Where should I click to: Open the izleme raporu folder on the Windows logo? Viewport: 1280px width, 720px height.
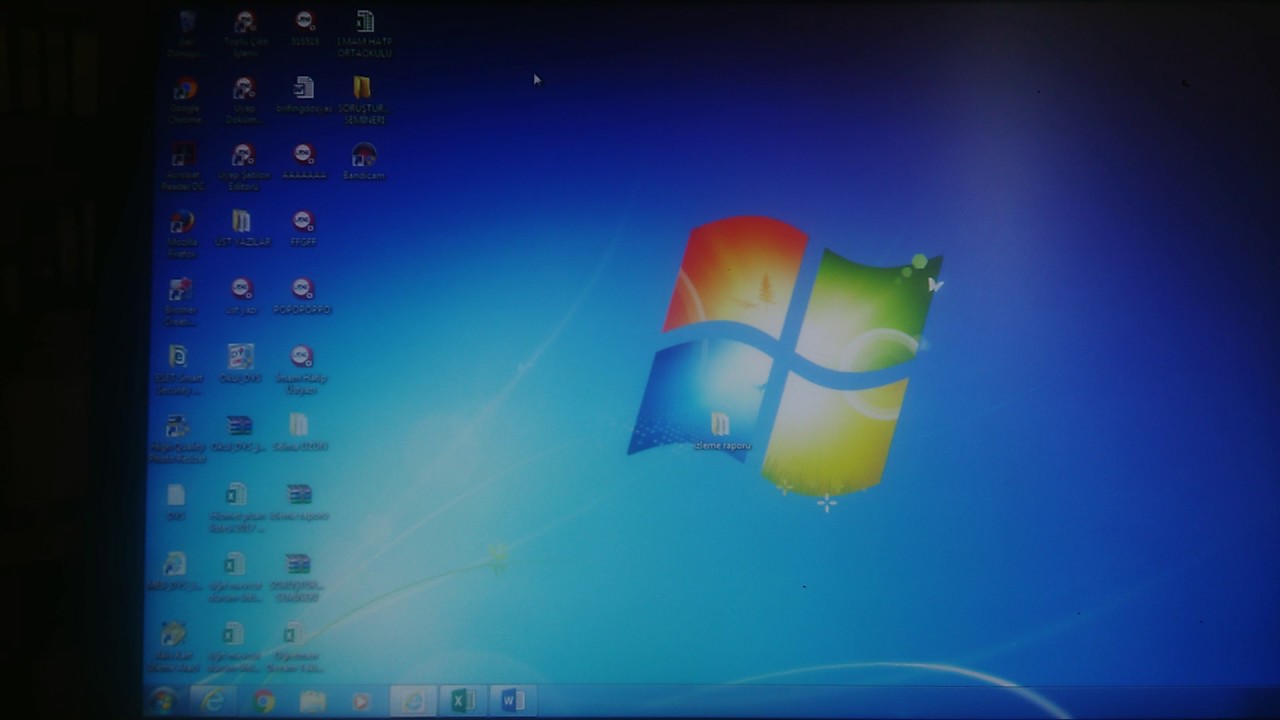coord(722,431)
